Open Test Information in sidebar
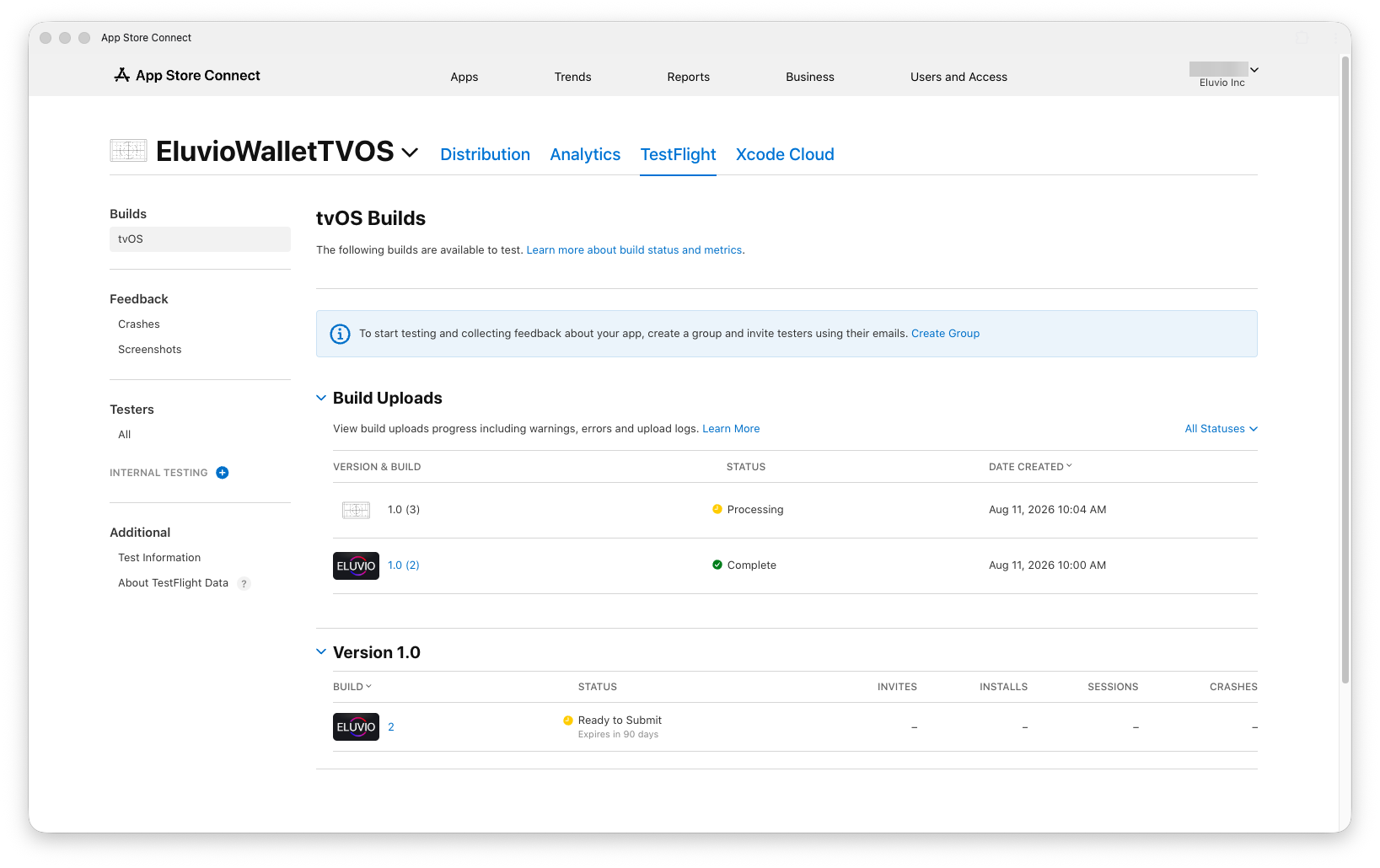The width and height of the screenshot is (1380, 868). (159, 558)
